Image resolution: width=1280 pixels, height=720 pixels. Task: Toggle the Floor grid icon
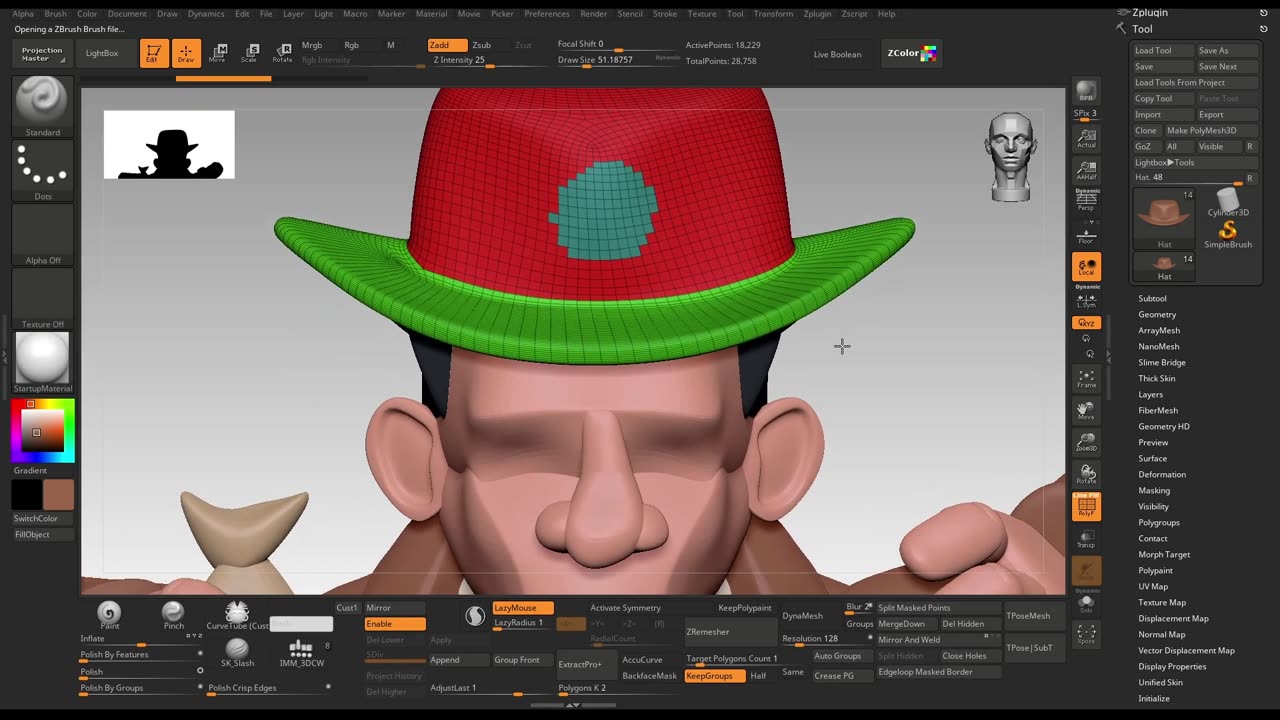coord(1086,234)
